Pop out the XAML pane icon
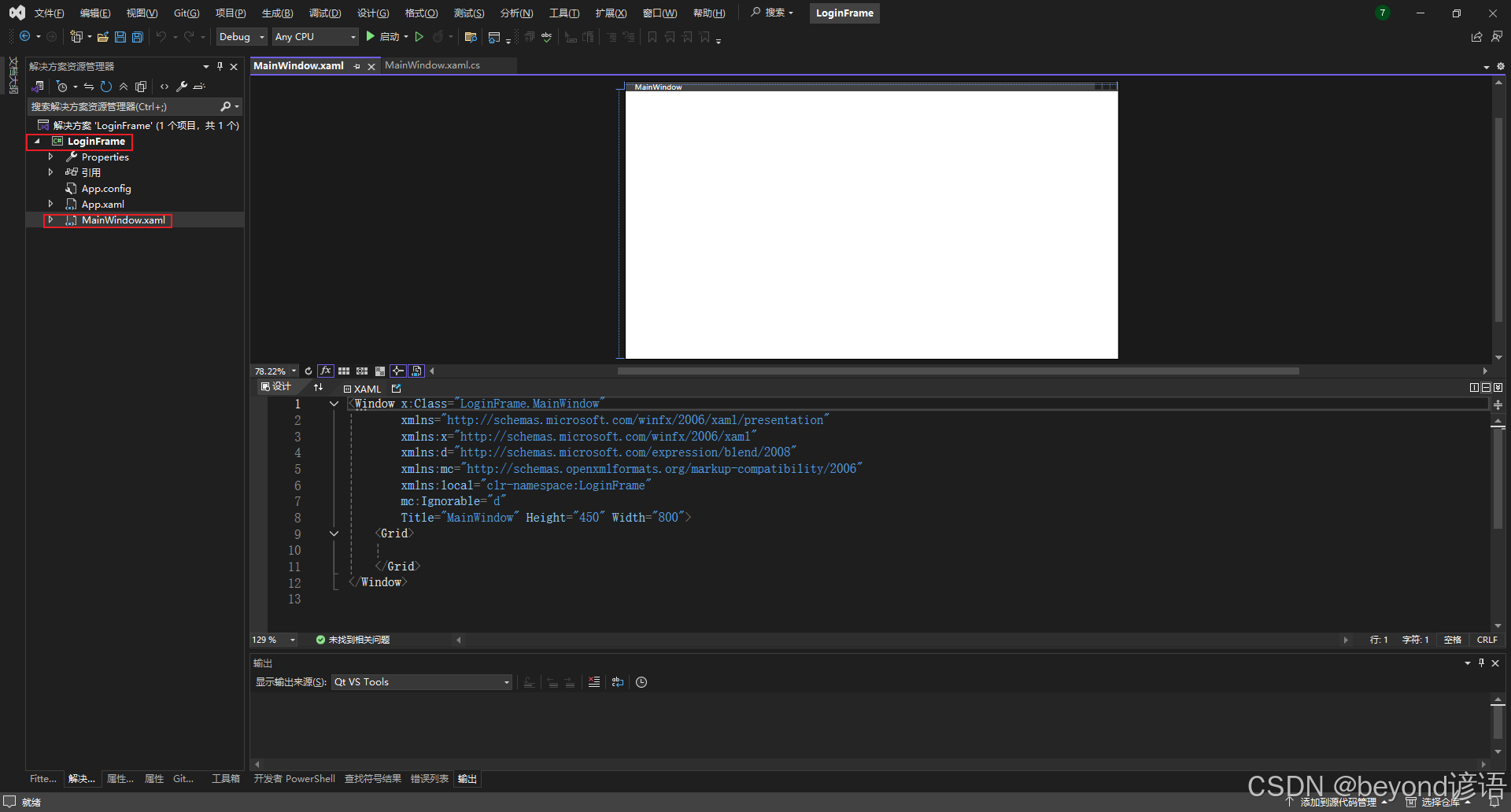 [x=397, y=388]
